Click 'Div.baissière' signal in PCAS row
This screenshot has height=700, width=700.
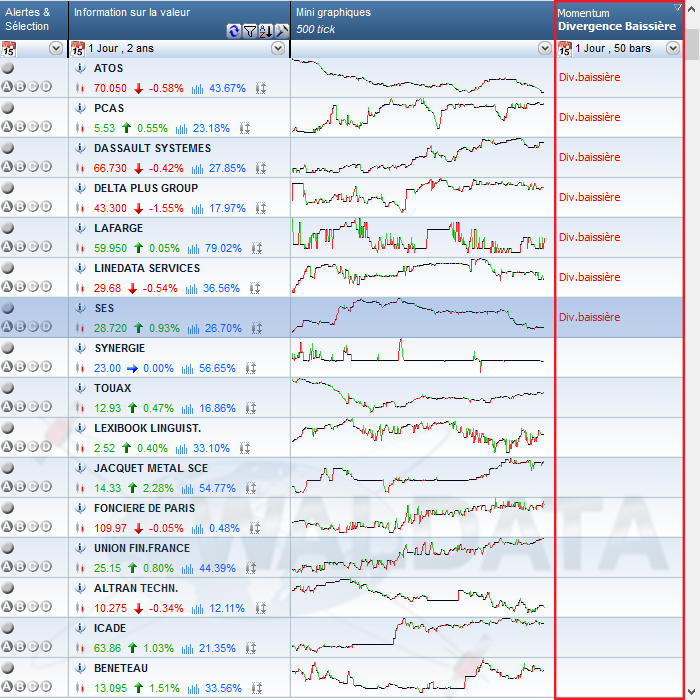[x=589, y=117]
